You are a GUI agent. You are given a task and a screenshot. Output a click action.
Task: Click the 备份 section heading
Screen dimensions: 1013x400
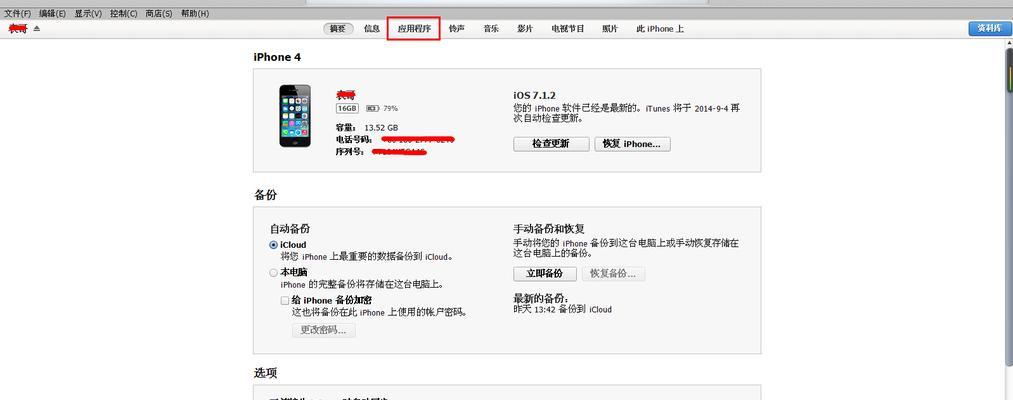pyautogui.click(x=266, y=195)
